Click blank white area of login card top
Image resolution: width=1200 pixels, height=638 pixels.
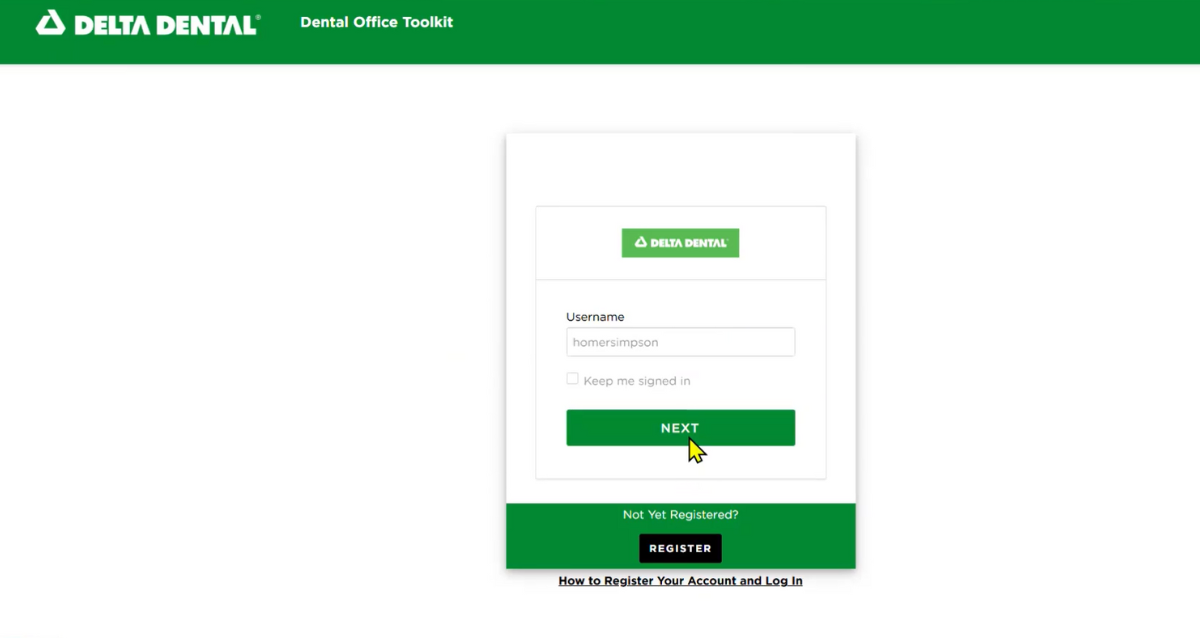[680, 168]
